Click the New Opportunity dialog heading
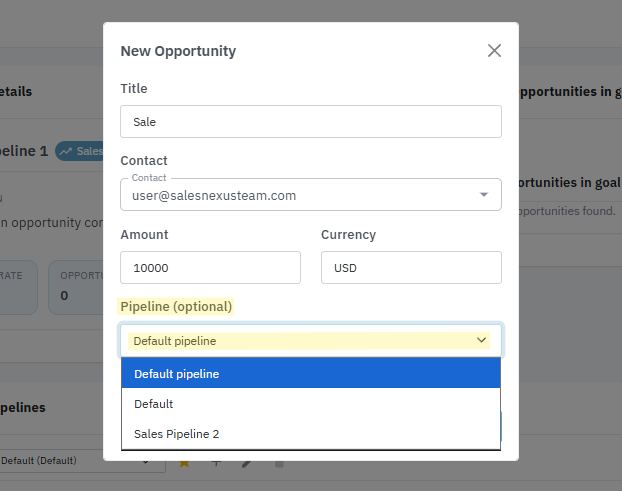 (x=178, y=51)
